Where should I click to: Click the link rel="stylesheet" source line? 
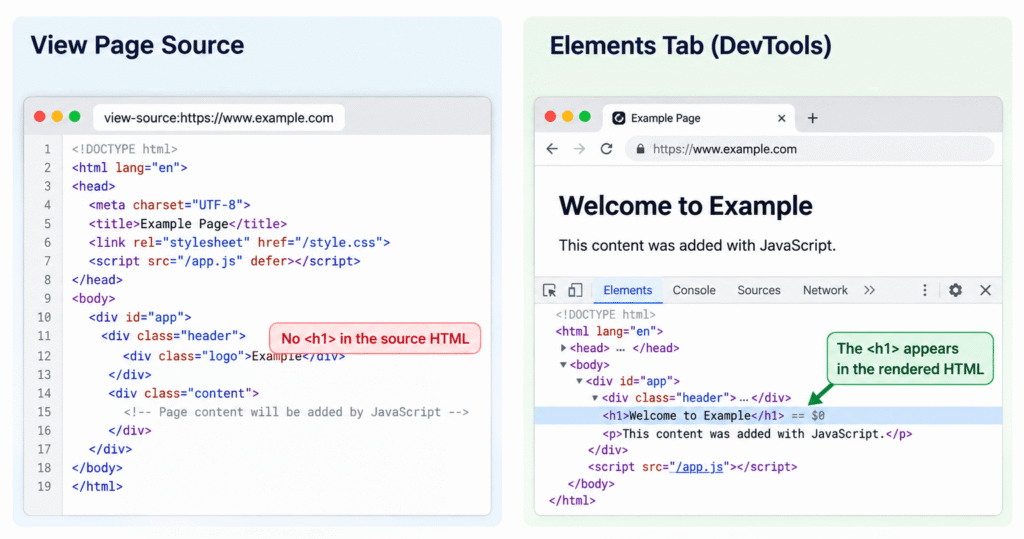click(x=239, y=242)
